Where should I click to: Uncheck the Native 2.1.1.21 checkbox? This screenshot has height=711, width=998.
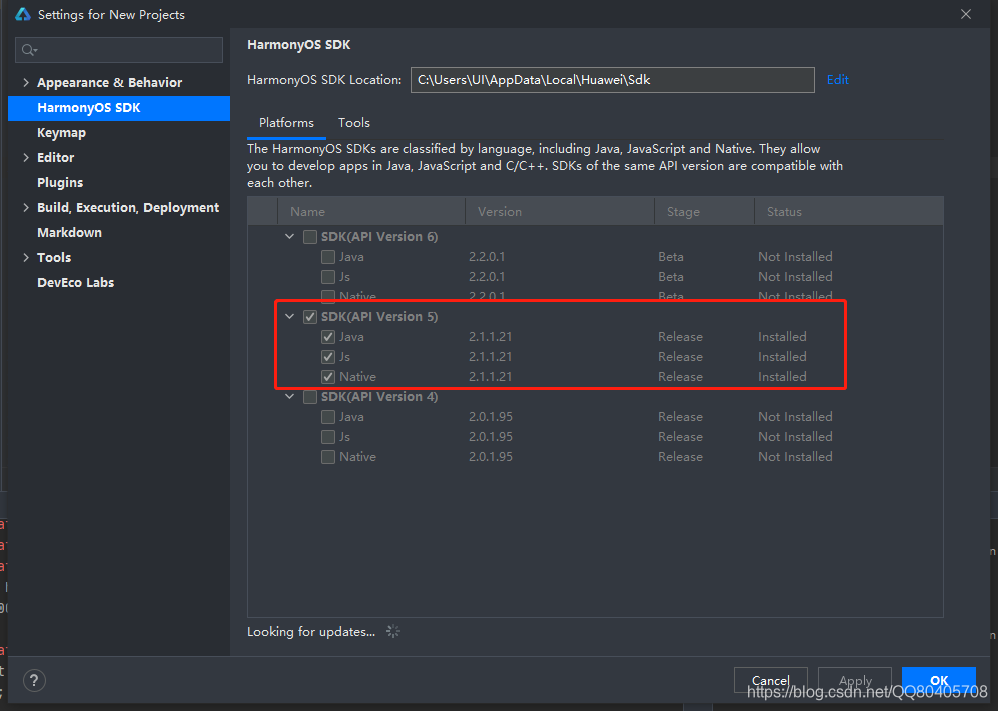point(328,377)
